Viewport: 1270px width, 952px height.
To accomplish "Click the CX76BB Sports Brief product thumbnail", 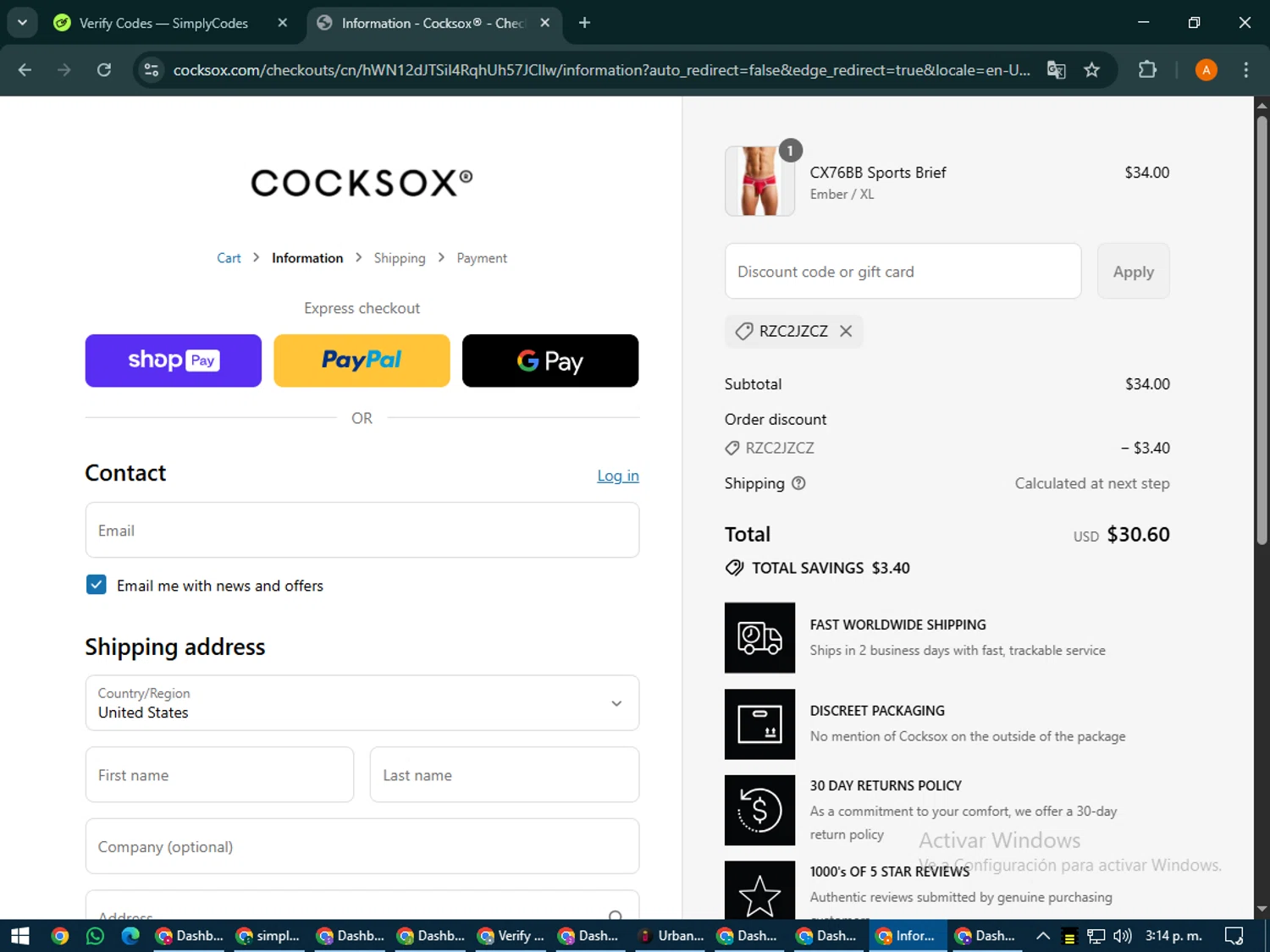I will tap(759, 181).
